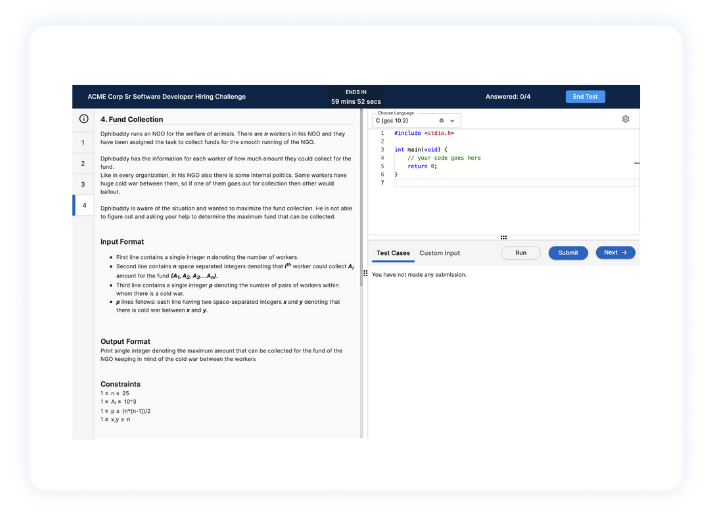Click empty line 7 in code editor
The image size is (712, 513).
(x=516, y=183)
